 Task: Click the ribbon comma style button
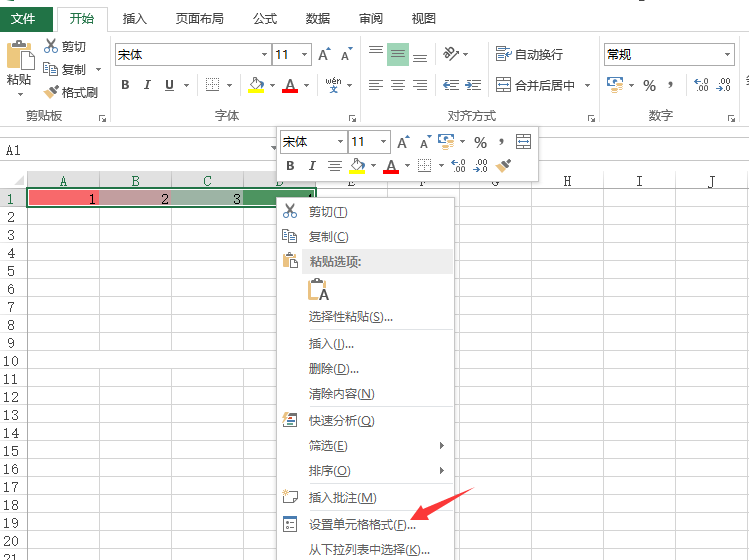671,85
